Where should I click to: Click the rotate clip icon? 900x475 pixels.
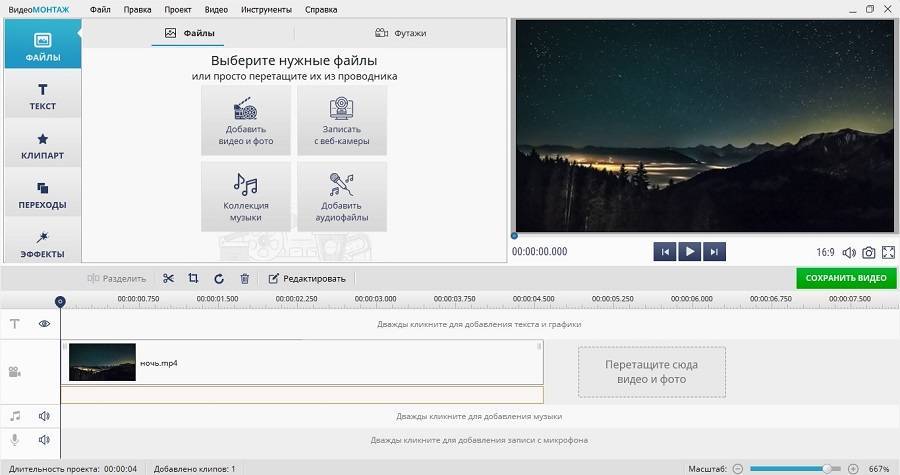pyautogui.click(x=219, y=278)
